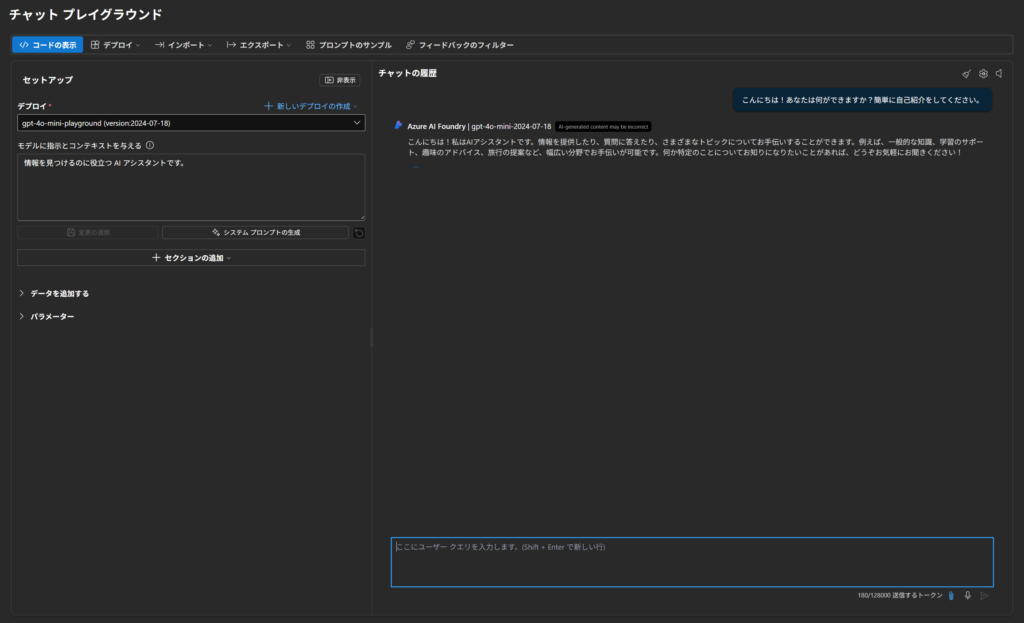Open the 新しいデプロイの作成 dropdown

click(x=311, y=105)
